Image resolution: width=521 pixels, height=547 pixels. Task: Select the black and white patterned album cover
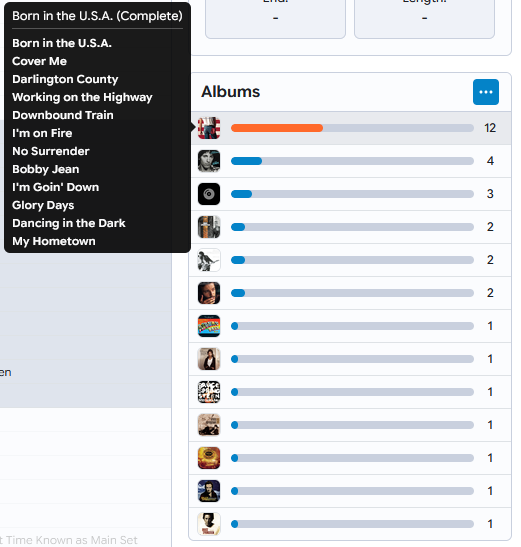click(209, 392)
